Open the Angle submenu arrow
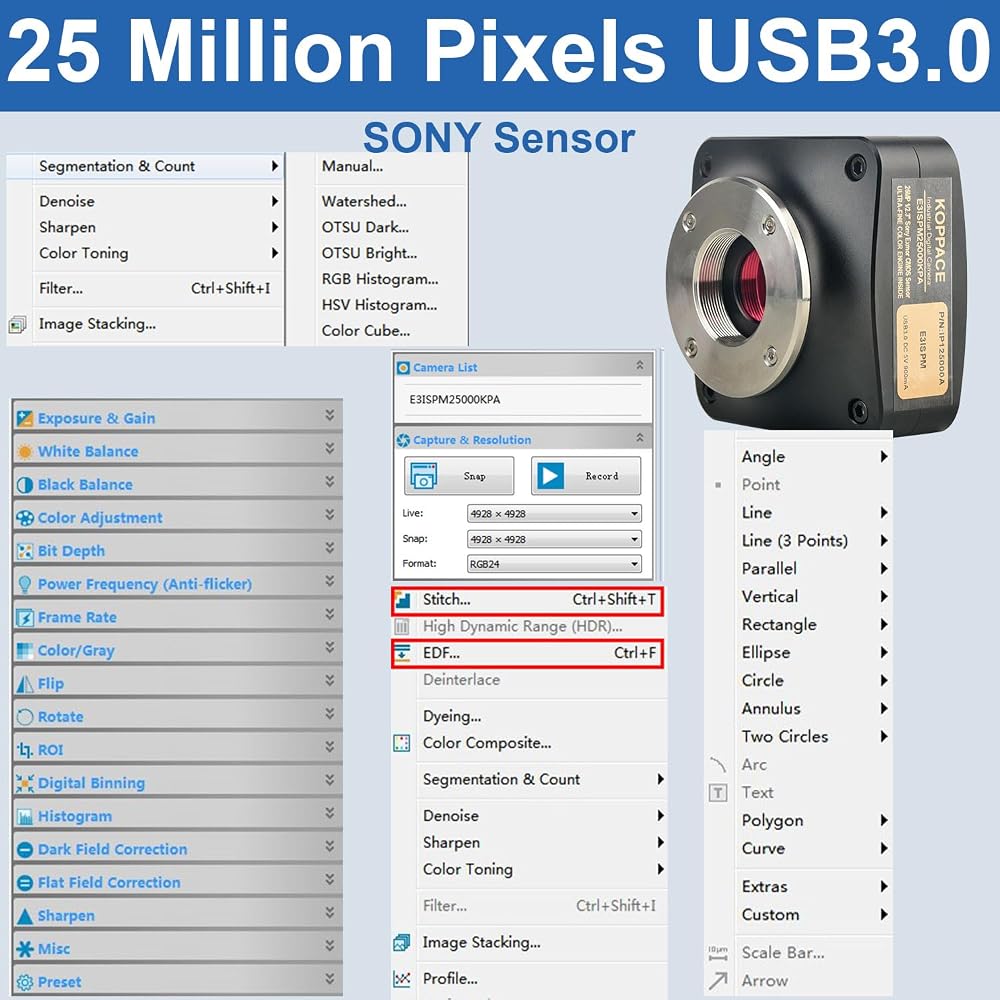1000x1000 pixels. pyautogui.click(x=884, y=457)
